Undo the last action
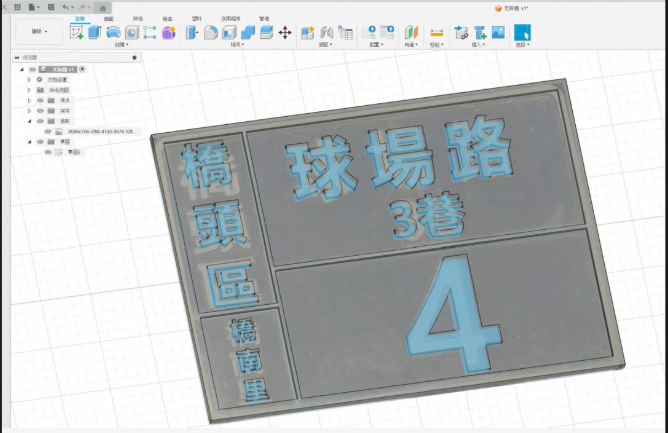 [x=66, y=7]
